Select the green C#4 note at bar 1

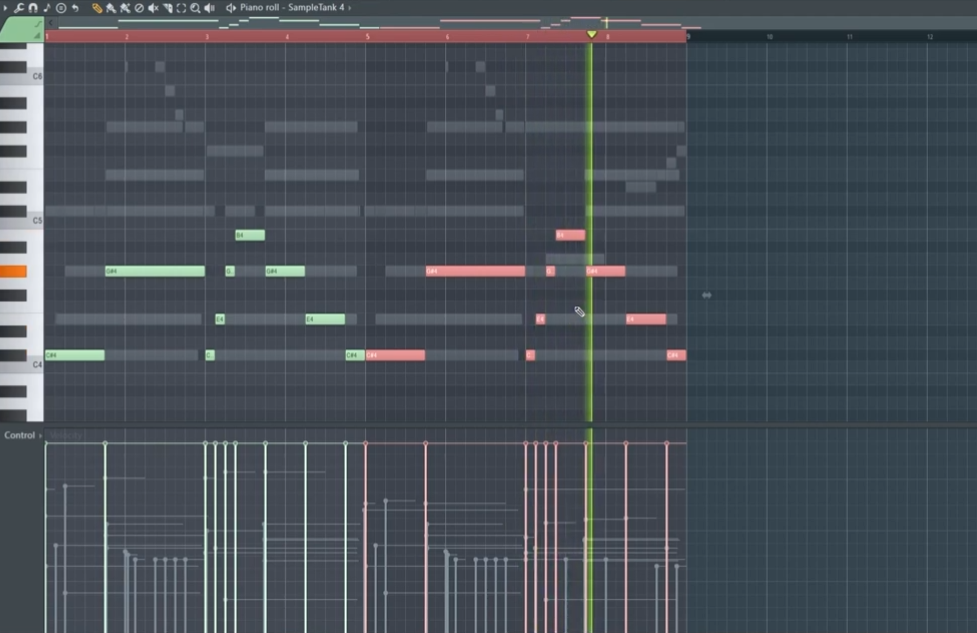click(x=75, y=355)
